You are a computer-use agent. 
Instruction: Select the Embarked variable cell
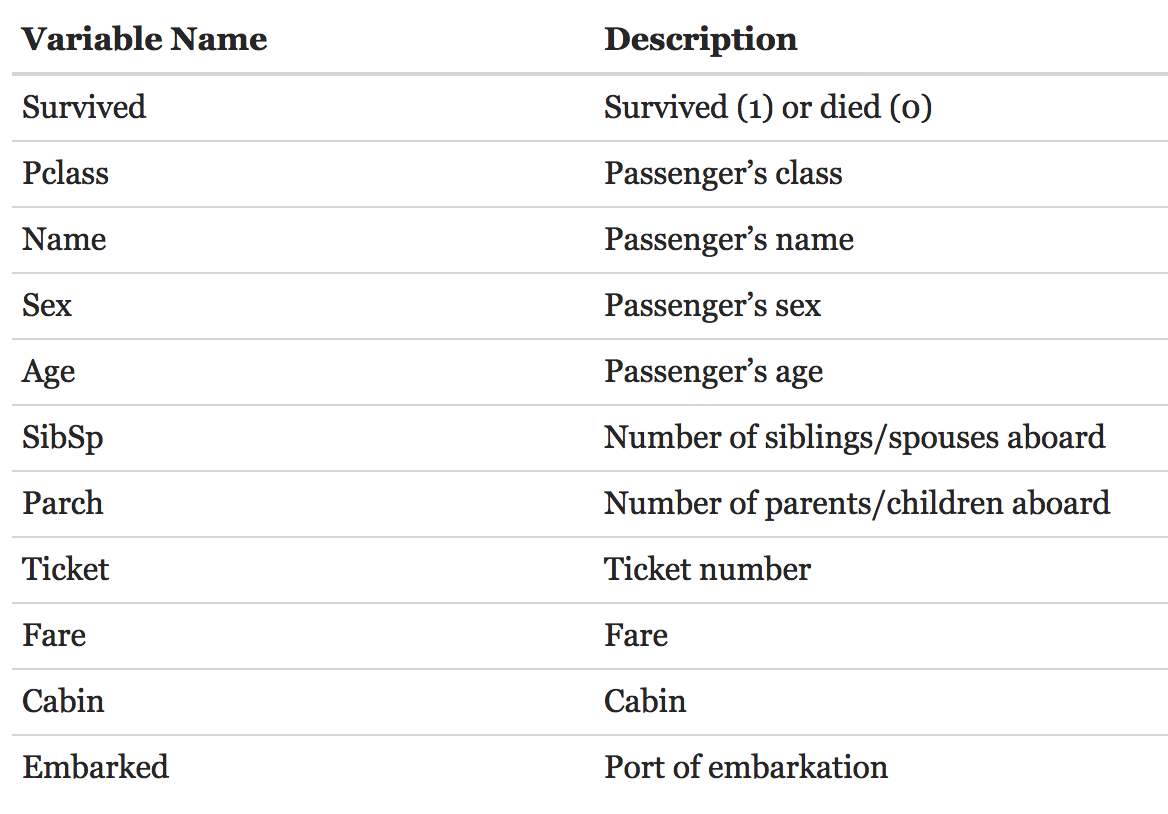95,768
